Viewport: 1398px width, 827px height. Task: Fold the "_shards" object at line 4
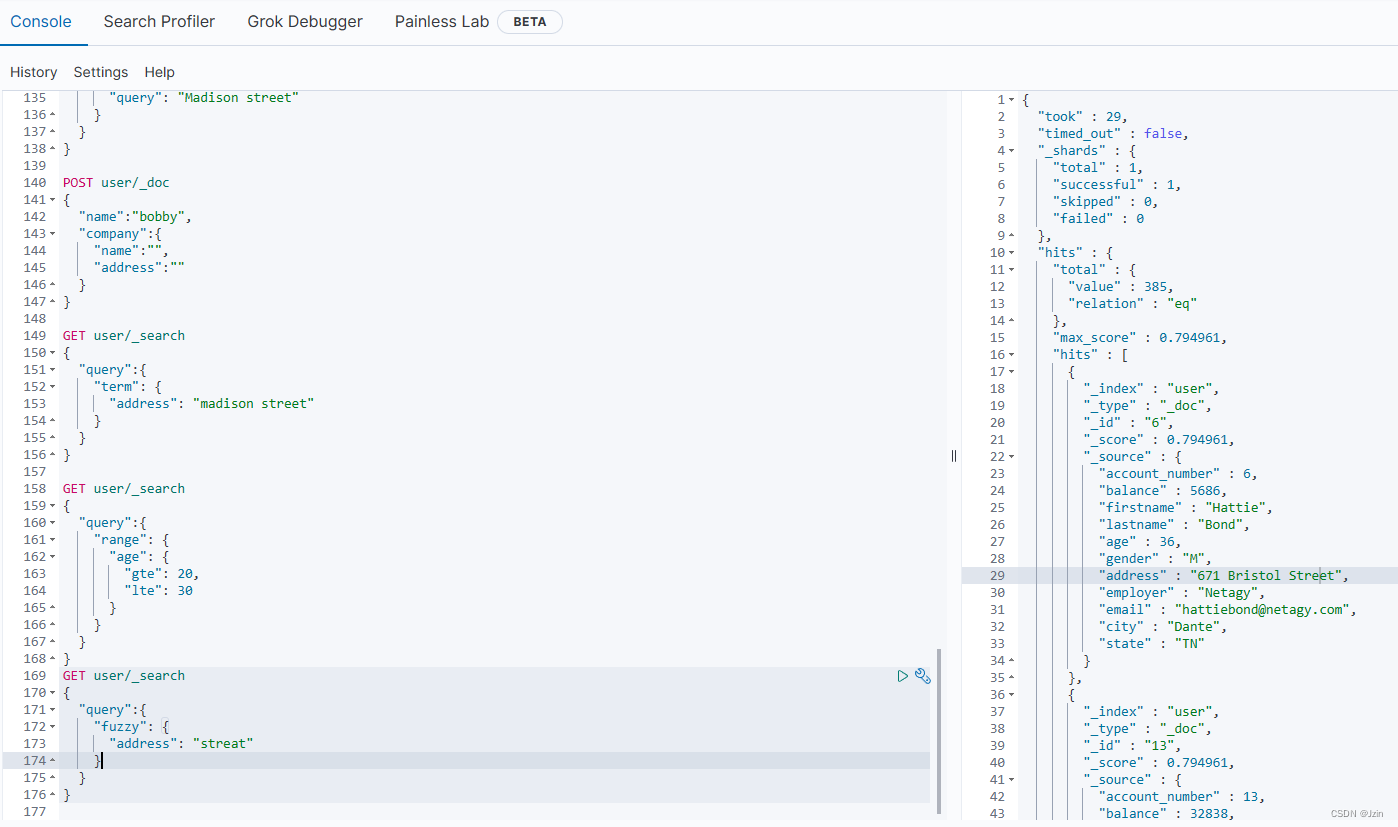click(x=1011, y=151)
